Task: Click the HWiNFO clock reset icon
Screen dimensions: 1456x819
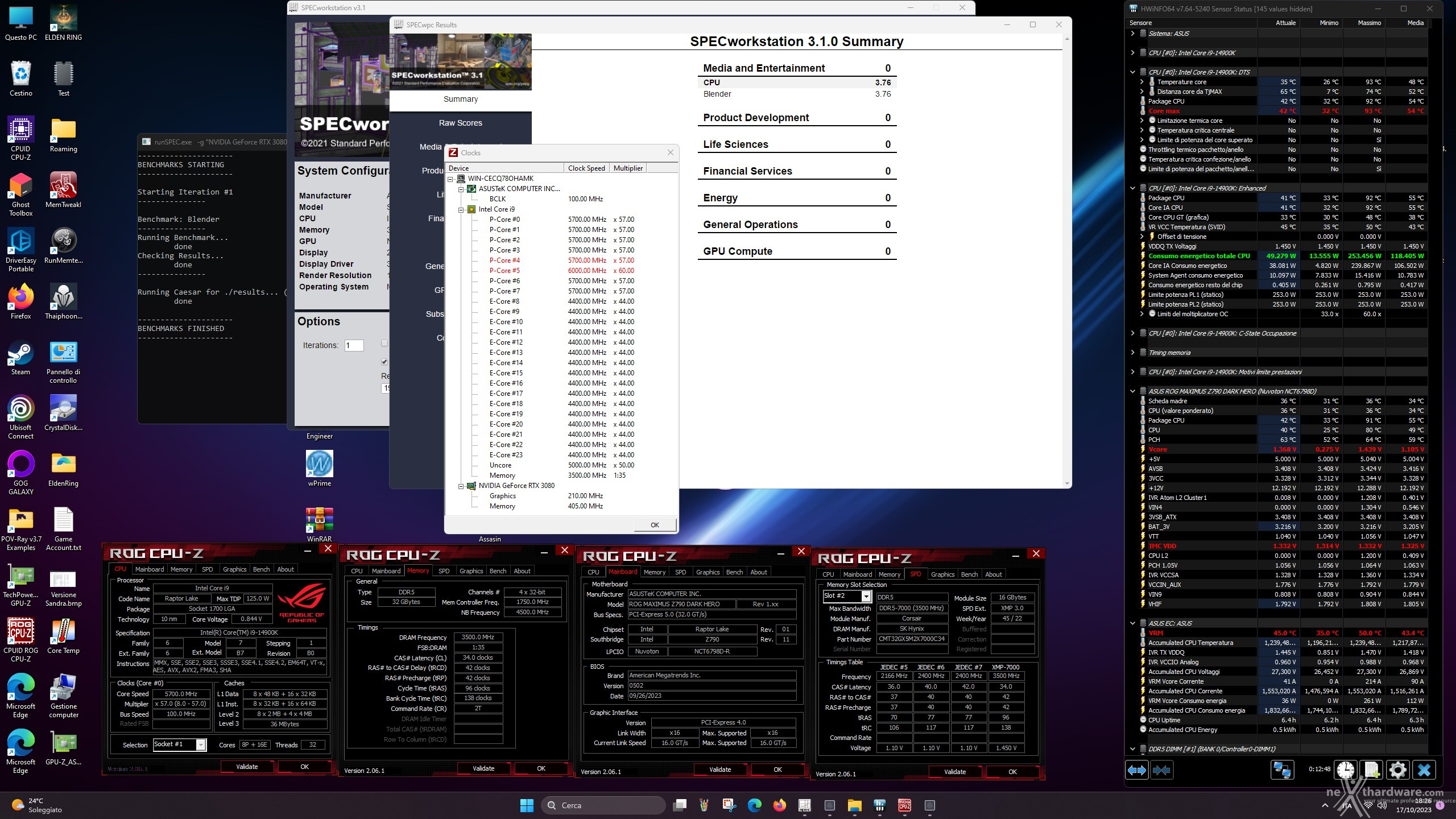Action: (1346, 770)
